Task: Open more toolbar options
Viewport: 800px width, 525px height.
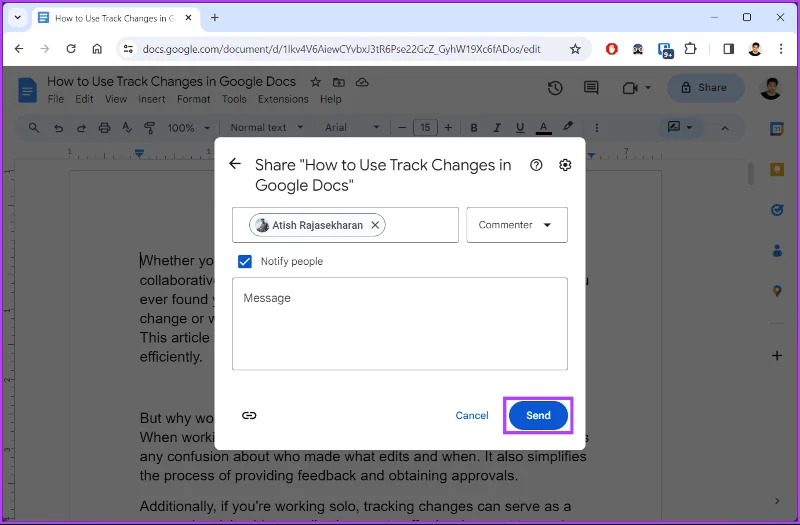Action: click(x=596, y=128)
